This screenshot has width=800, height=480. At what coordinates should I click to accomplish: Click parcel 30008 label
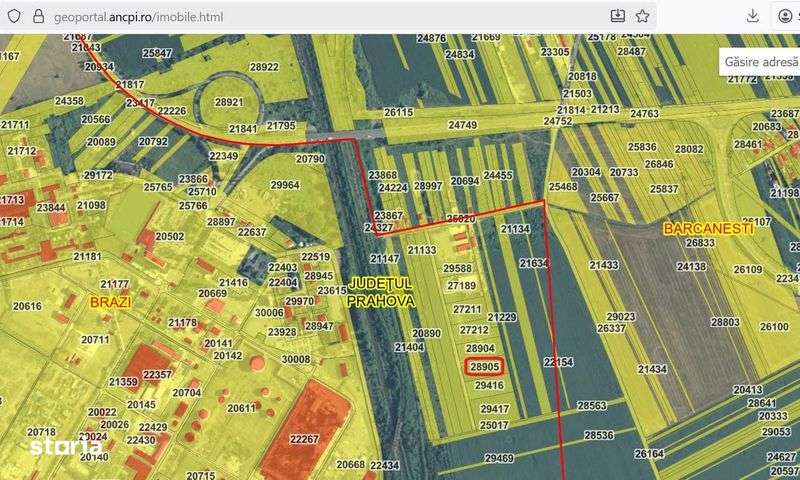pos(296,359)
